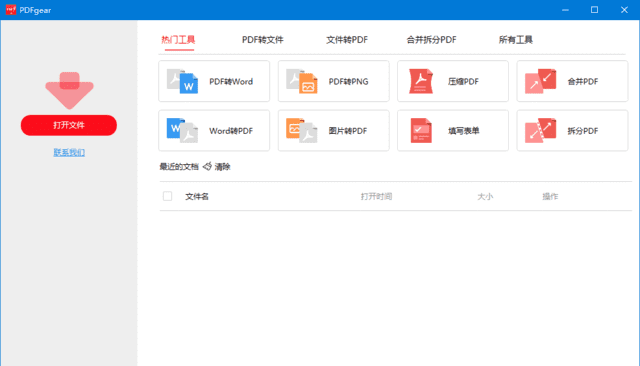Image resolution: width=640 pixels, height=366 pixels.
Task: Click the PDFgear logo in title bar
Action: click(x=11, y=10)
